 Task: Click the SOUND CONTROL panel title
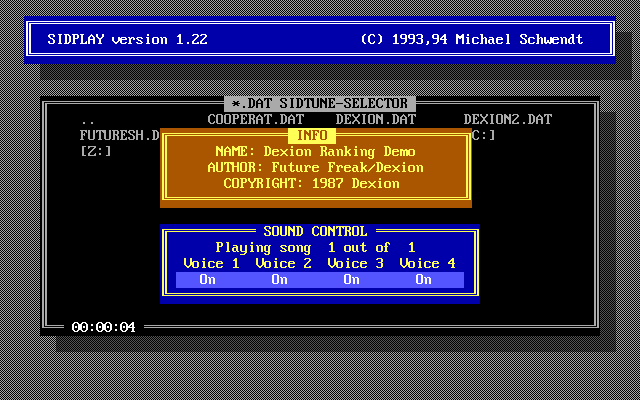[316, 231]
